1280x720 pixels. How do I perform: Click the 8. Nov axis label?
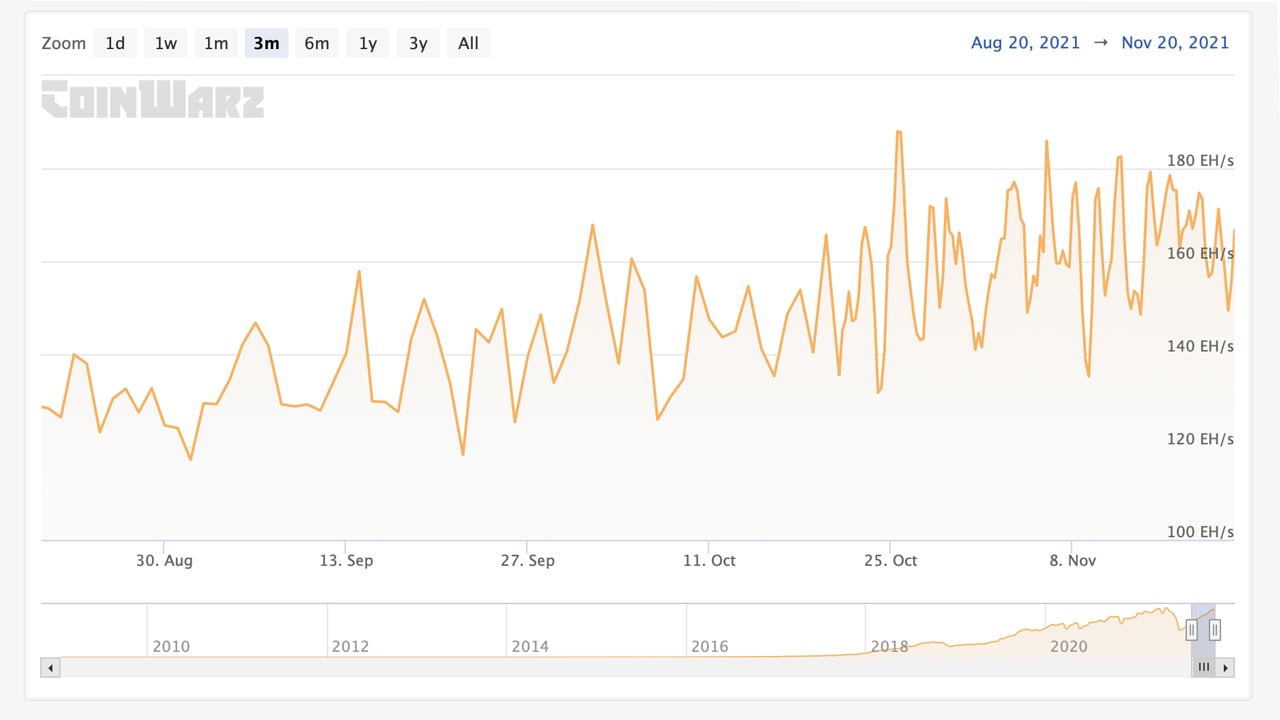pos(1072,561)
